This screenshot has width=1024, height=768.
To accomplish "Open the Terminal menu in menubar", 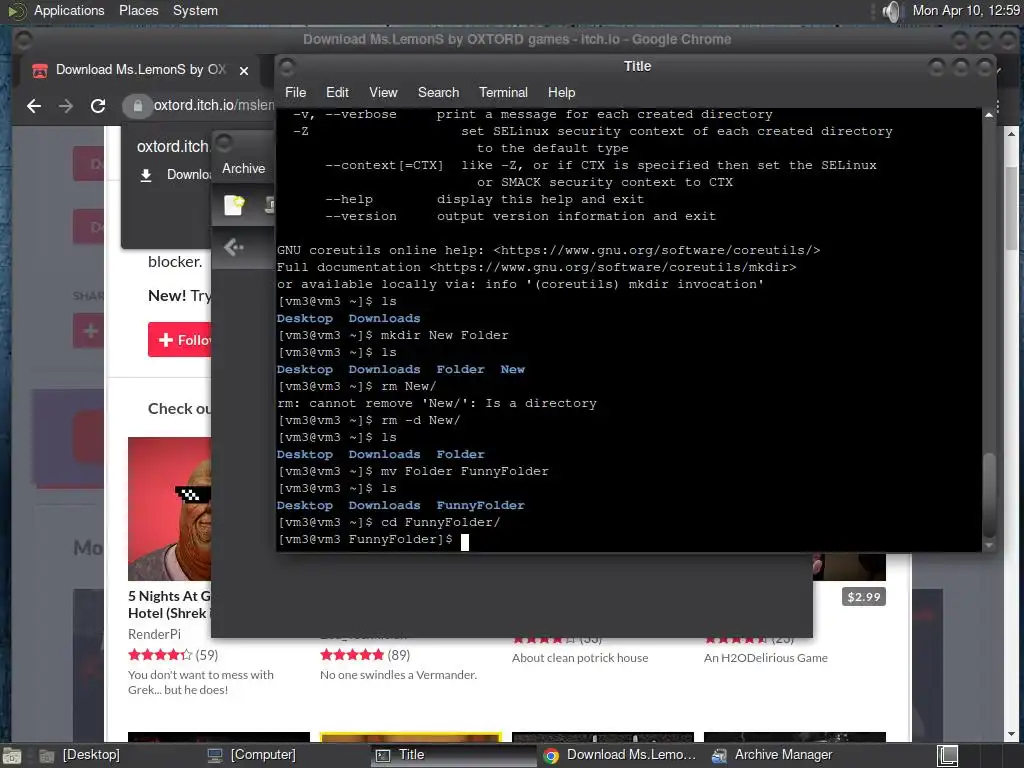I will pyautogui.click(x=503, y=93).
